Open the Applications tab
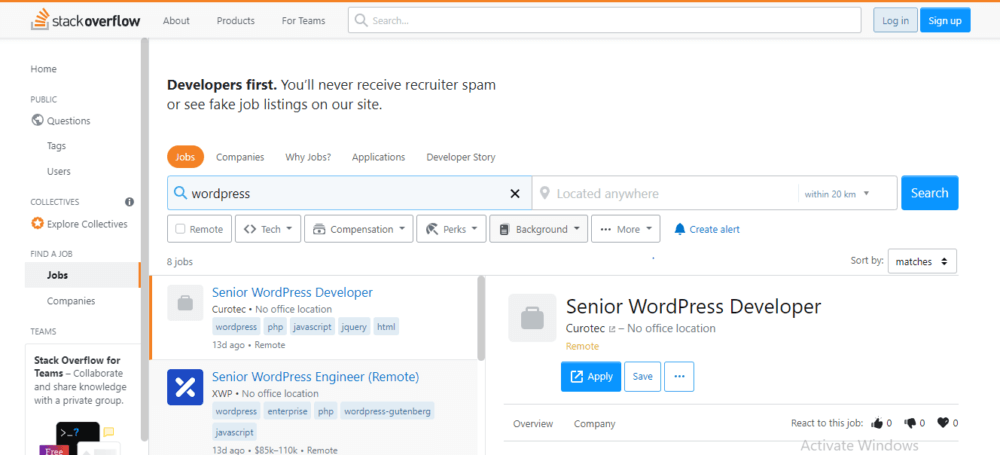This screenshot has width=1000, height=455. (378, 157)
